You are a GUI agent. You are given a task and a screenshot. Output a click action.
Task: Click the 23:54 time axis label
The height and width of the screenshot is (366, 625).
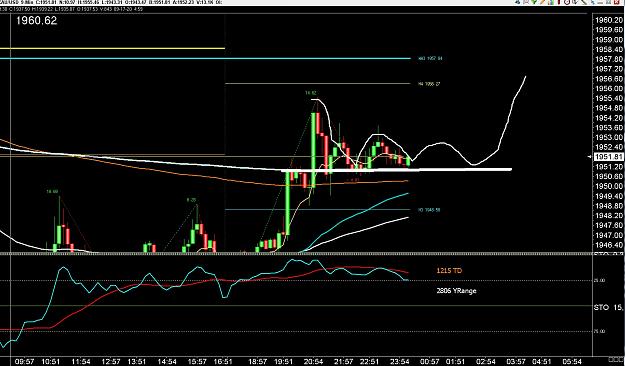pos(399,361)
